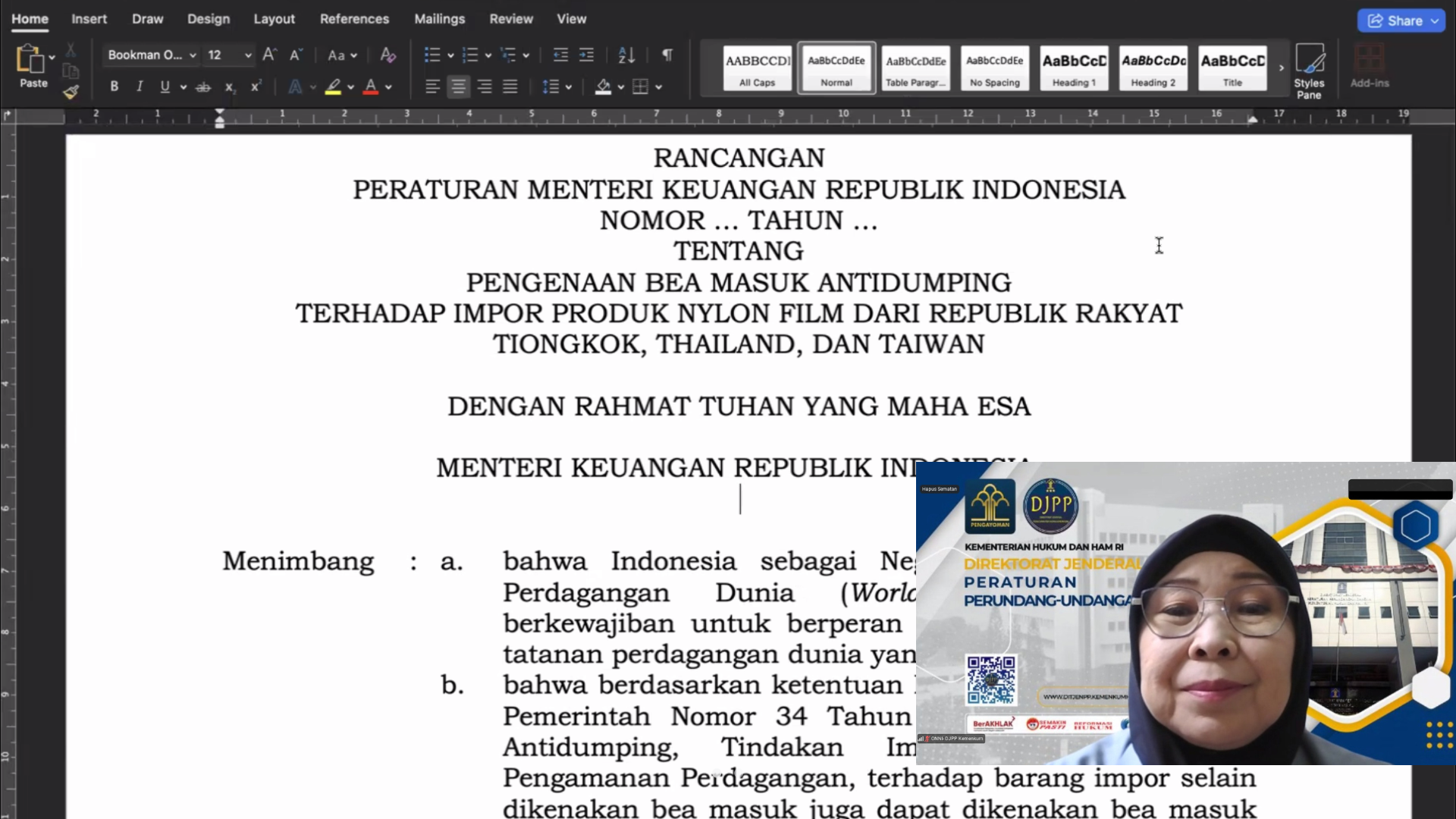Sort text A to Z

(x=626, y=55)
